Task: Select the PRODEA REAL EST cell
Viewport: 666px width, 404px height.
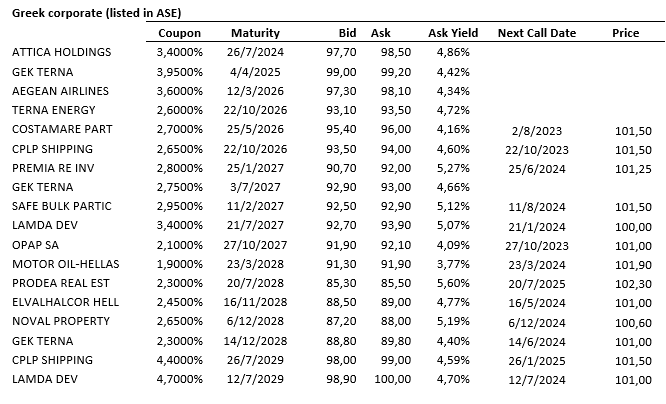Action: click(62, 283)
